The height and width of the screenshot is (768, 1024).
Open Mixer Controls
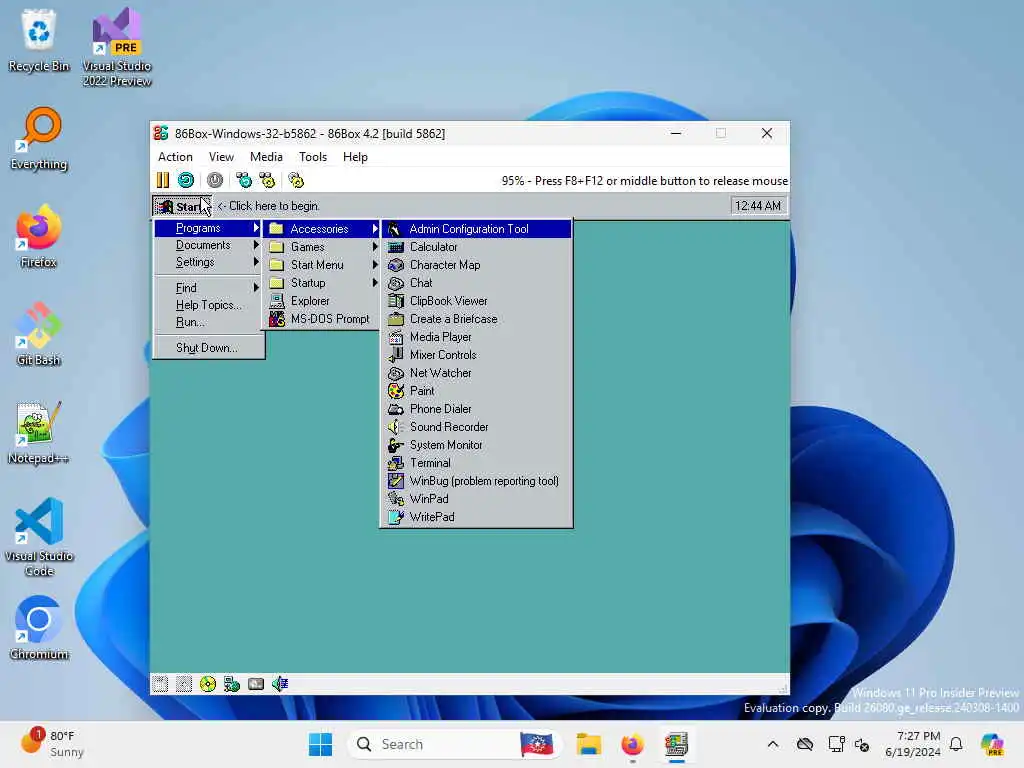[477, 355]
